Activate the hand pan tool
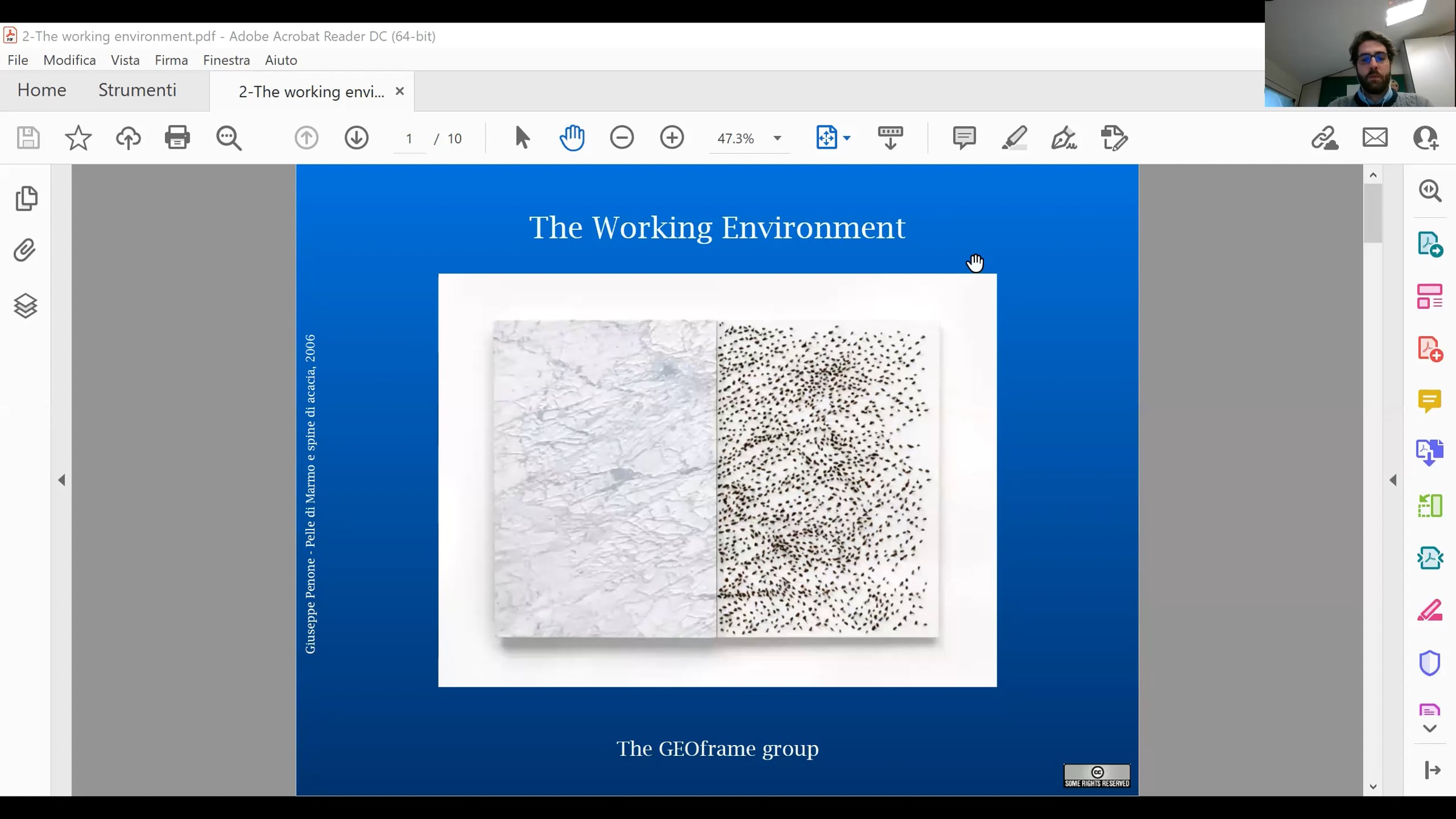 point(572,138)
